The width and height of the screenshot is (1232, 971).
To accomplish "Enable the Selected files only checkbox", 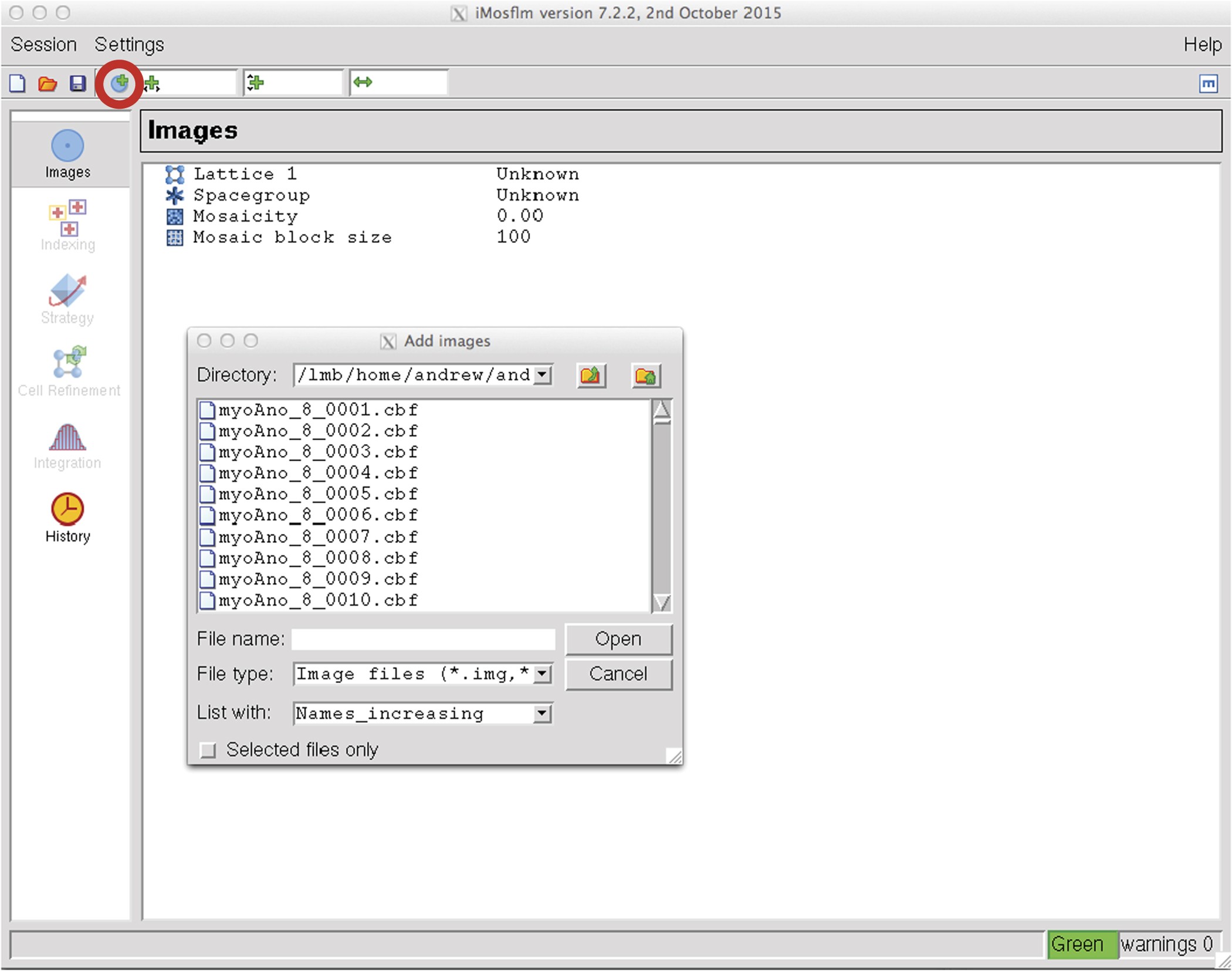I will [x=208, y=750].
